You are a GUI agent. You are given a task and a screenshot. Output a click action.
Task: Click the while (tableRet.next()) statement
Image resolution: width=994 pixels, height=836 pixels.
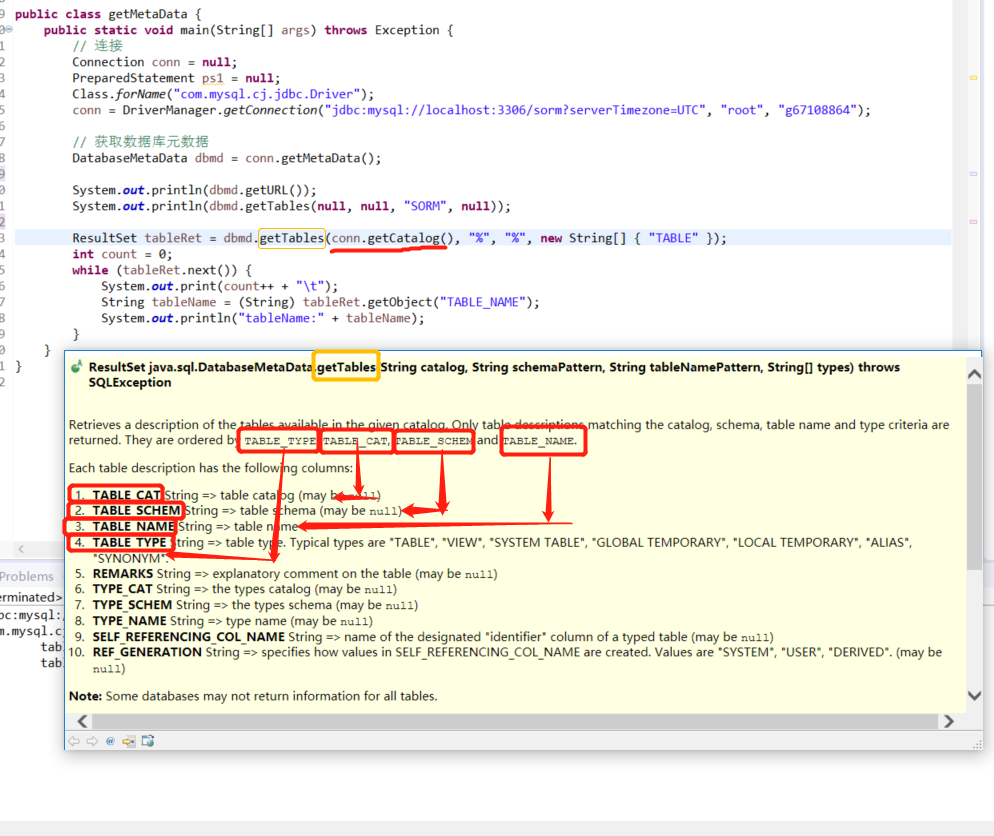pos(162,270)
